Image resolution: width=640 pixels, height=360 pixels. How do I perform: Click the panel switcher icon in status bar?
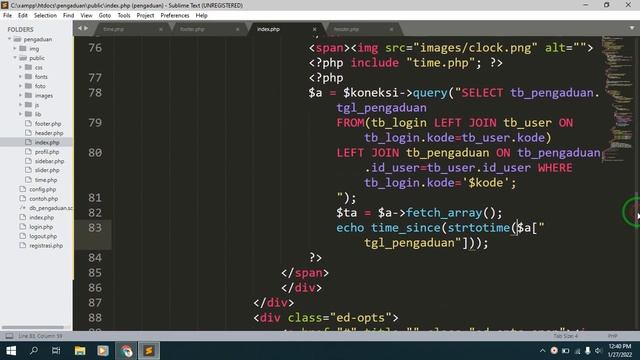click(9, 336)
